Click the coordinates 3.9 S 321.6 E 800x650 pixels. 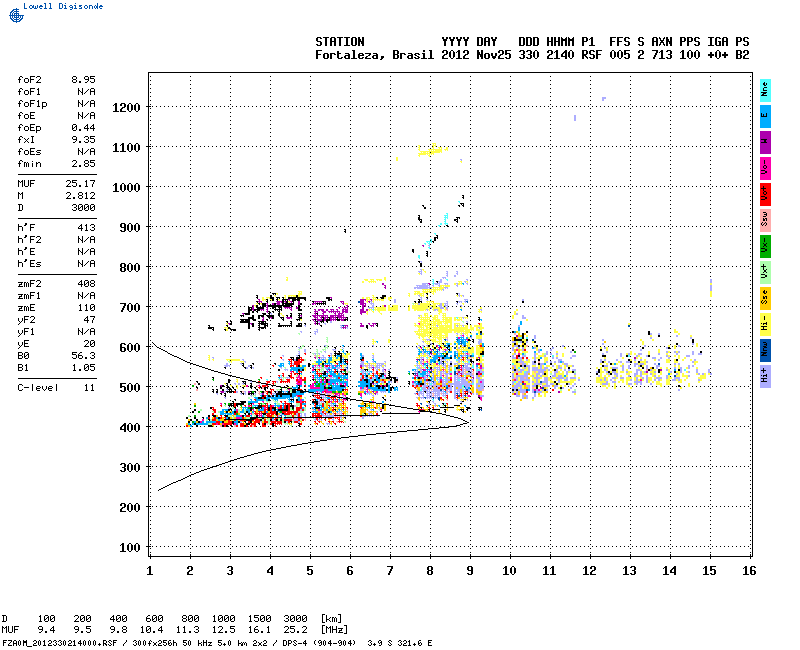[400, 643]
